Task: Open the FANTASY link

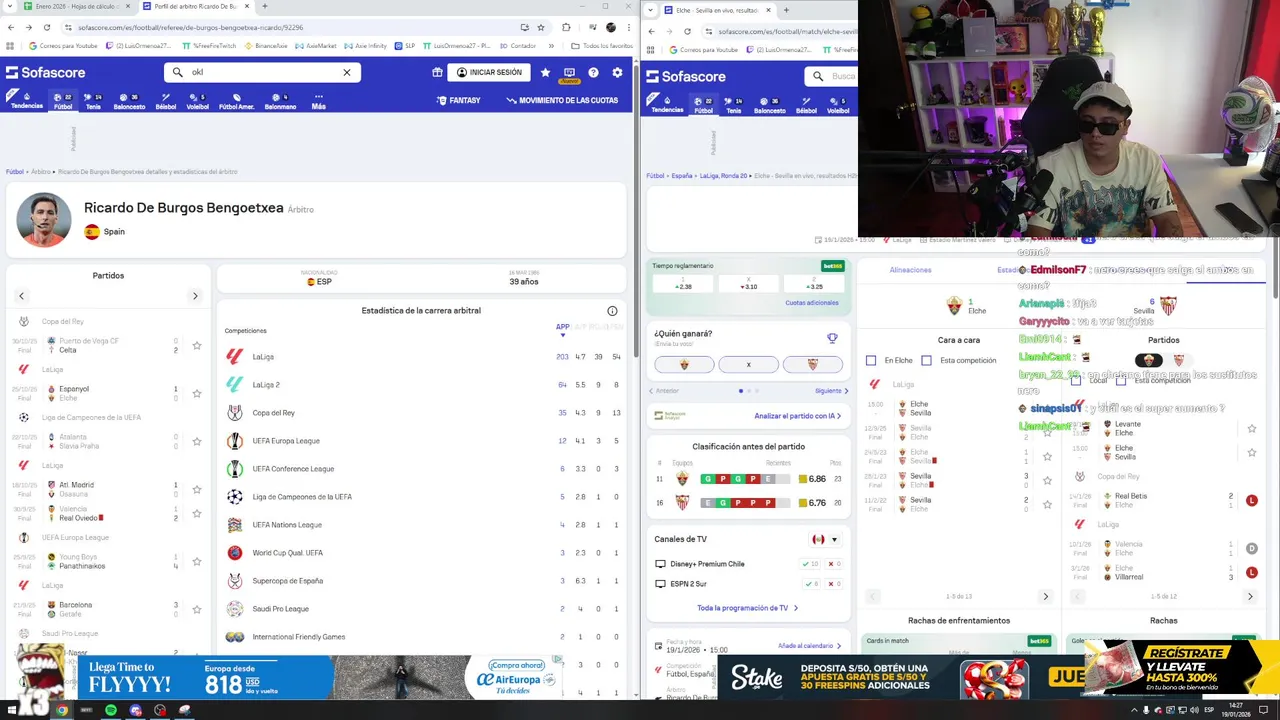Action: 458,100
